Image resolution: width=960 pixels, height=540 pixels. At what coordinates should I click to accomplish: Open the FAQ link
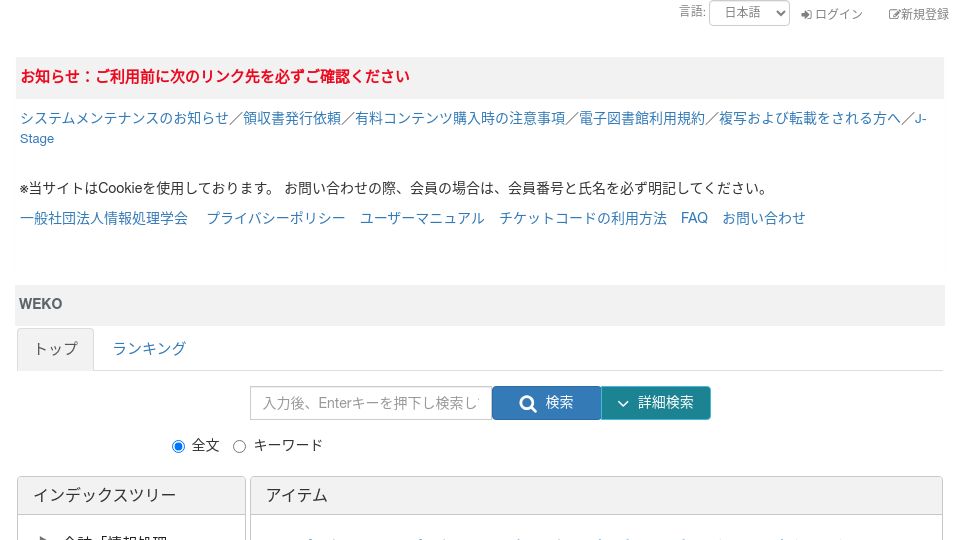point(694,218)
